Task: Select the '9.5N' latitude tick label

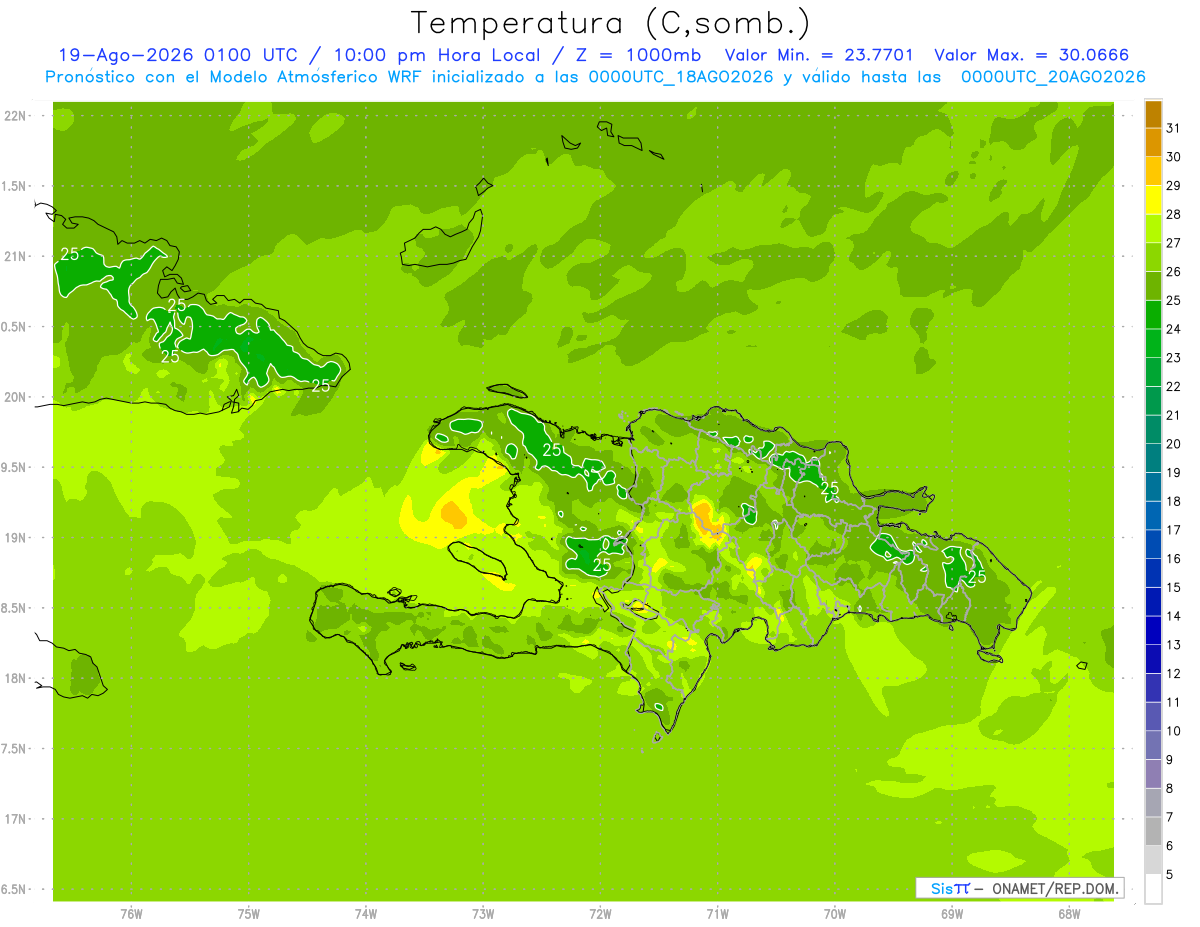Action: pyautogui.click(x=15, y=468)
